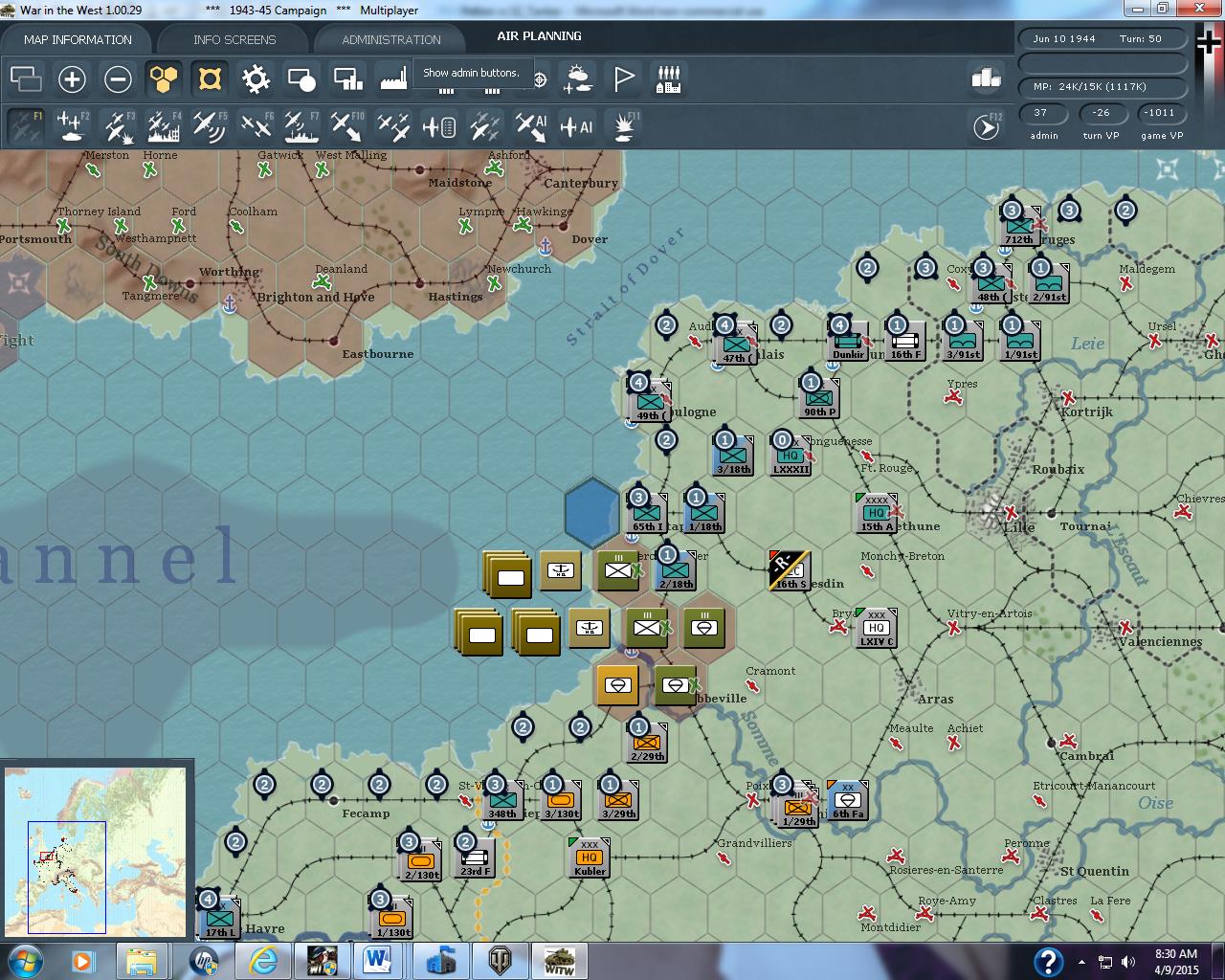Viewport: 1225px width, 980px height.
Task: Select the 49th unit counter at Boulogne
Action: coord(649,403)
